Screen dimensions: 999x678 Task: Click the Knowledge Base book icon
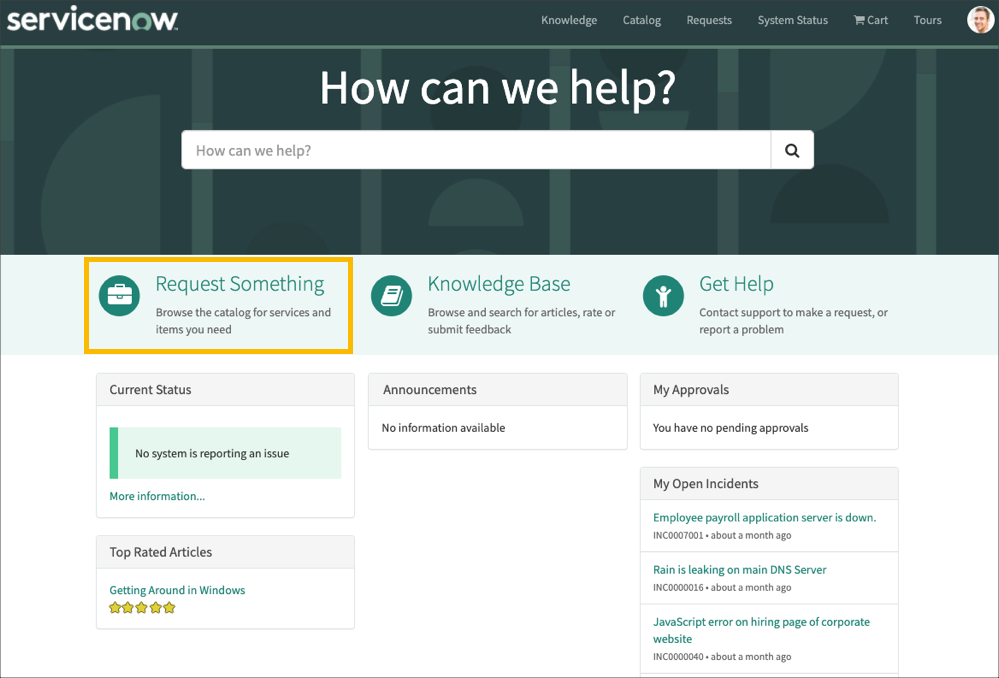pyautogui.click(x=391, y=295)
